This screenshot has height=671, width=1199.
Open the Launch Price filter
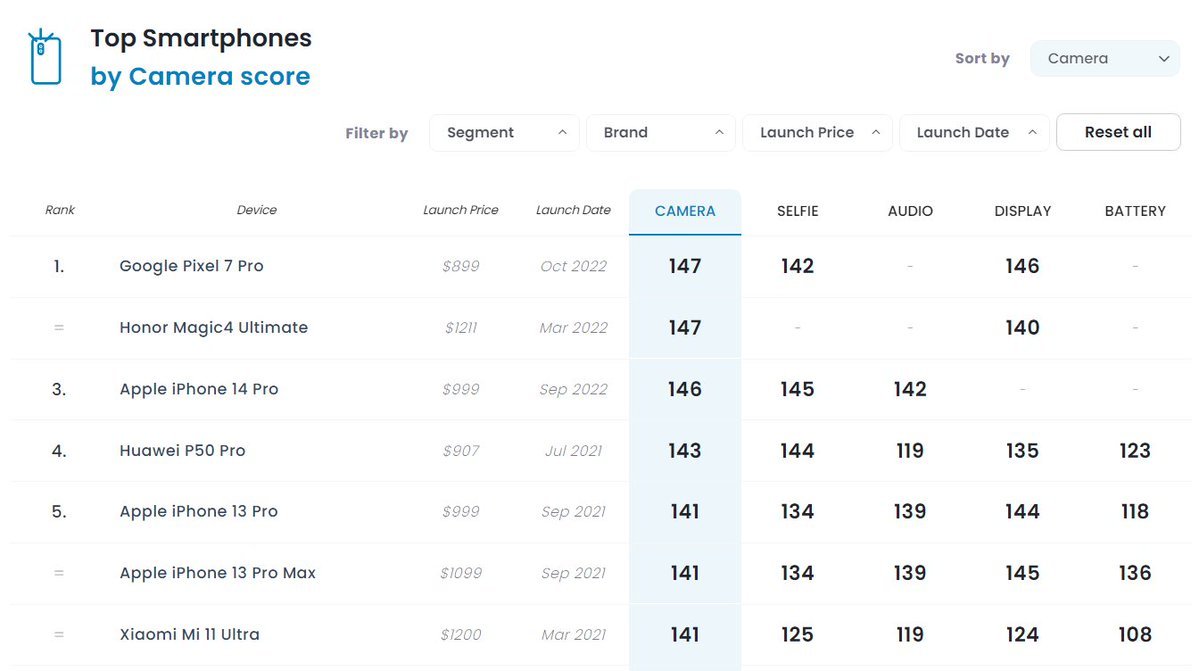(x=817, y=133)
